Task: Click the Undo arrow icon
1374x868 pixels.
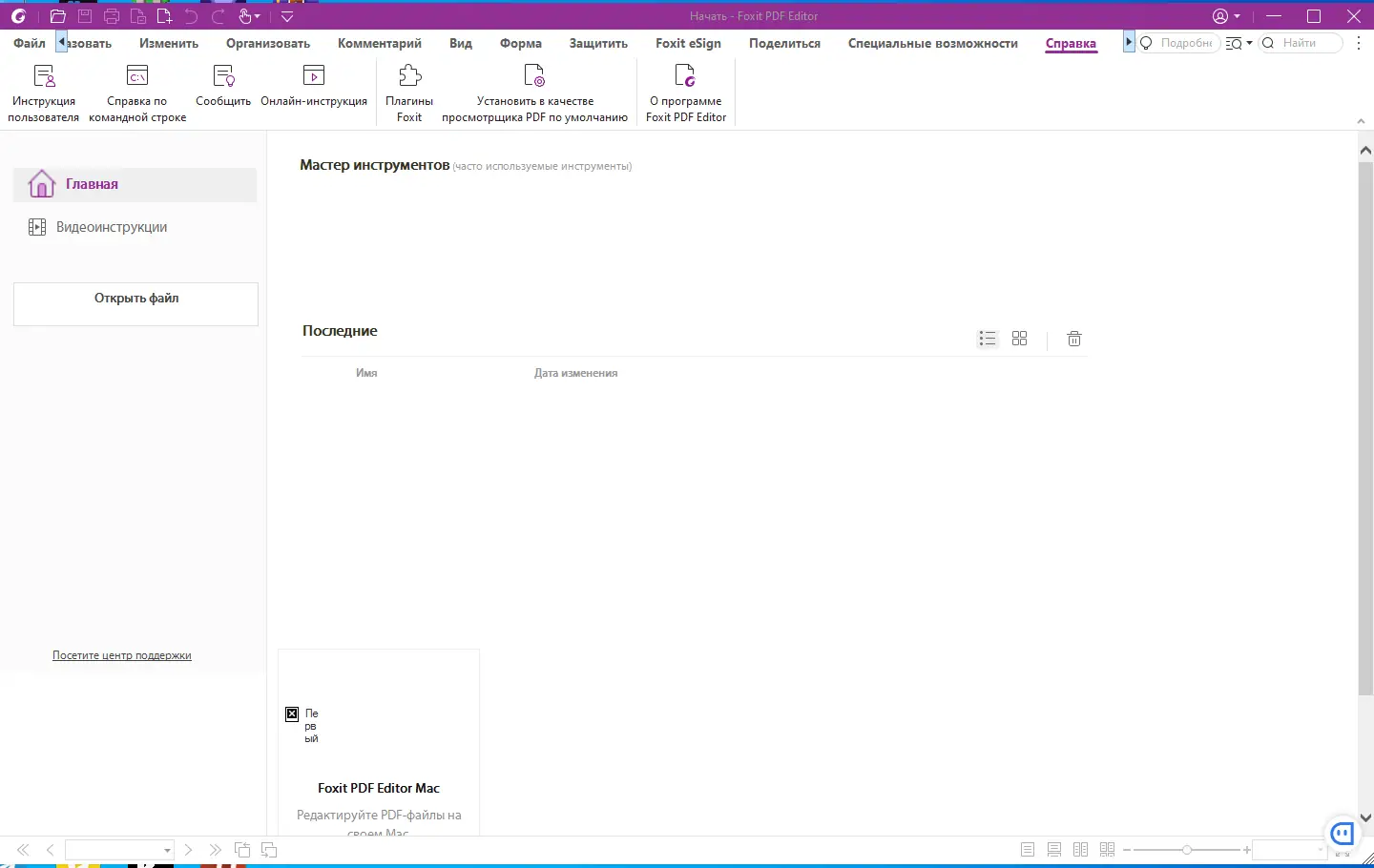Action: [191, 16]
